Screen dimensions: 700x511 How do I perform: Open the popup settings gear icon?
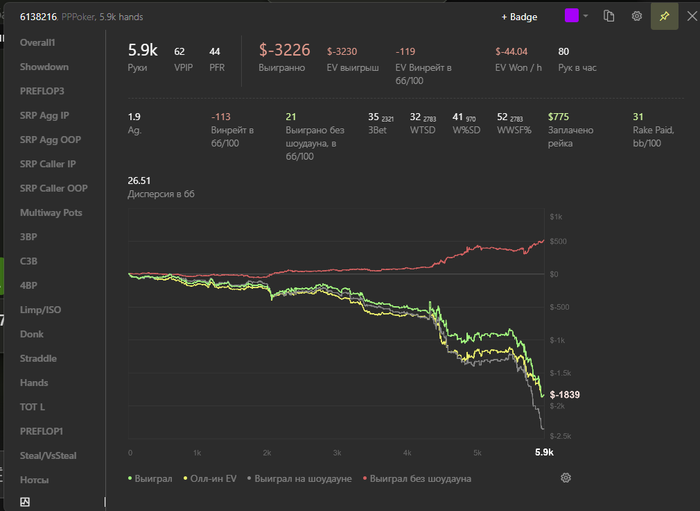637,16
